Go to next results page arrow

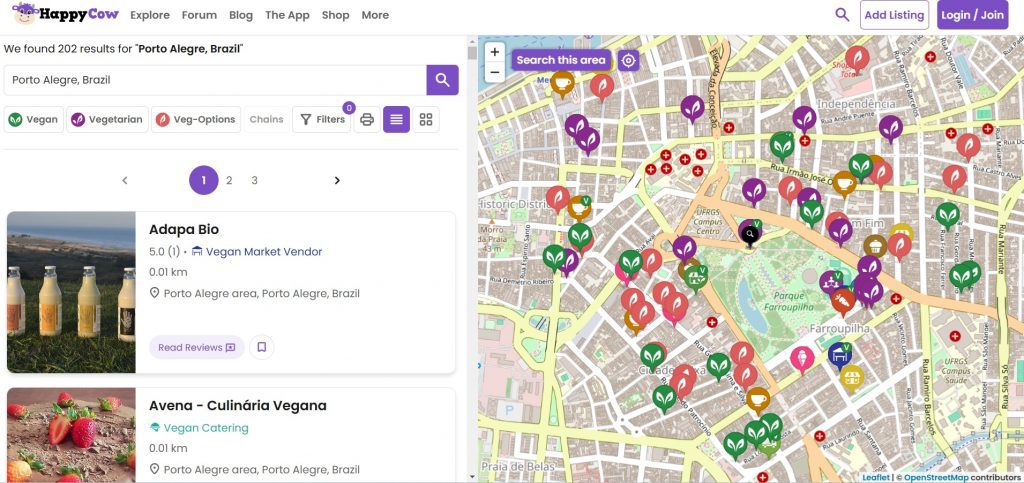[x=337, y=181]
